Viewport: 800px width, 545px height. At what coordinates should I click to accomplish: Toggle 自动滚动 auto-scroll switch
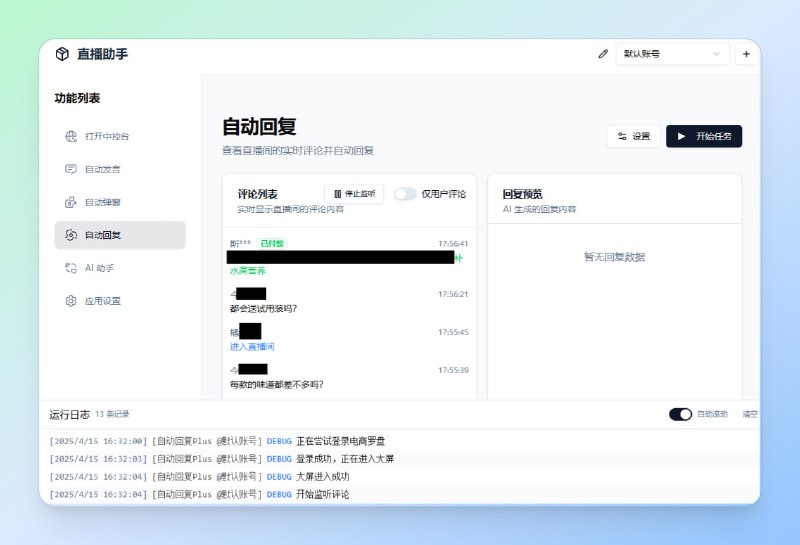click(x=680, y=414)
